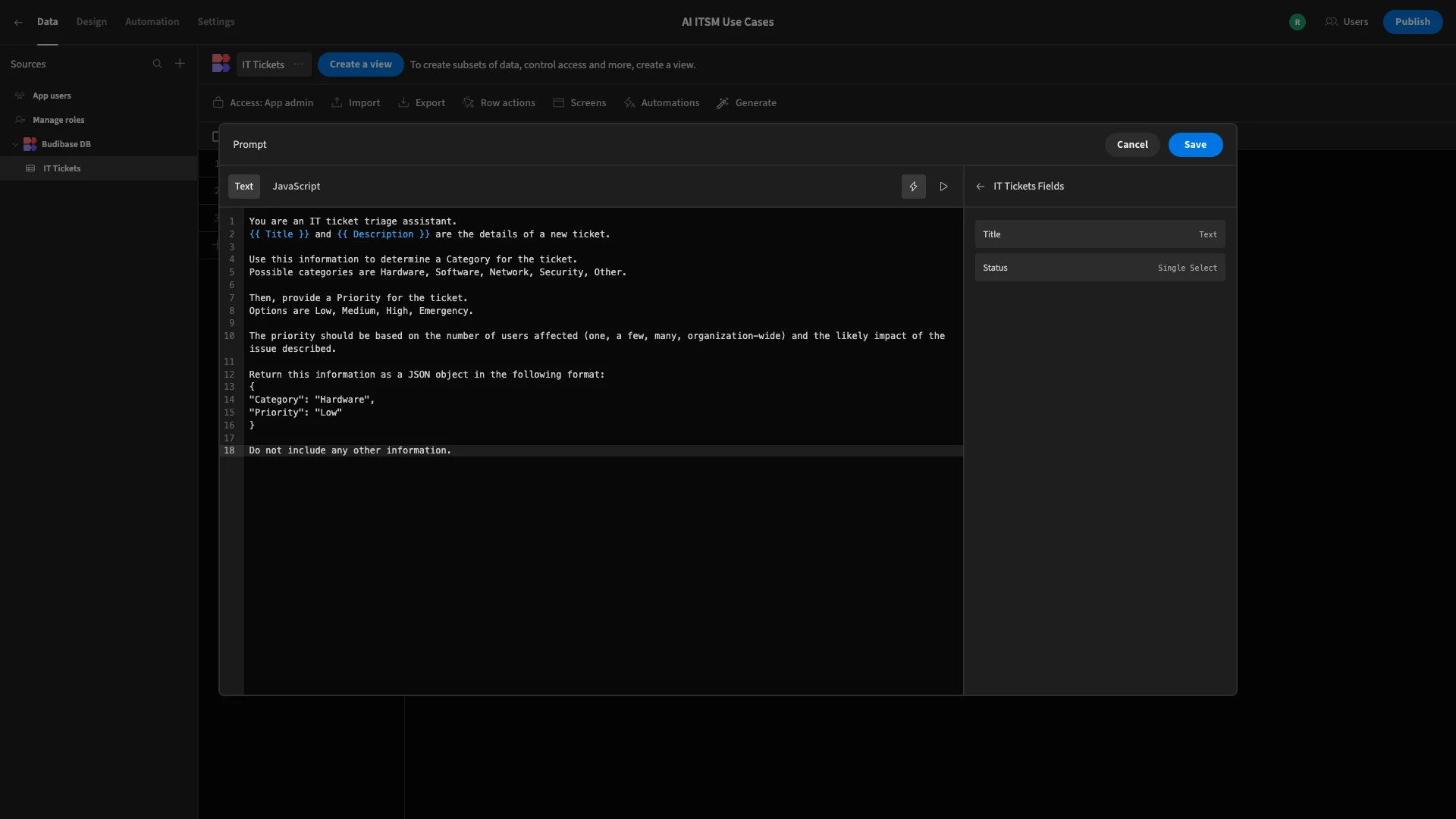
Task: Click the AI ITSM Use Cases title
Action: pos(727,22)
